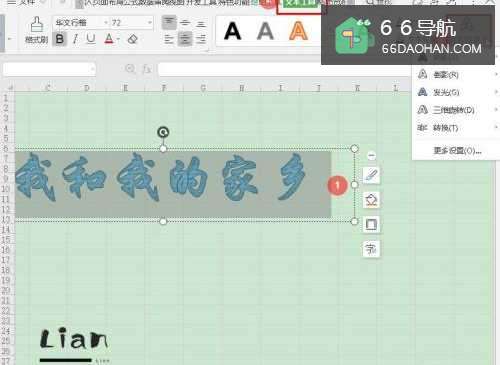Open font color dropdown arrow

pos(118,40)
